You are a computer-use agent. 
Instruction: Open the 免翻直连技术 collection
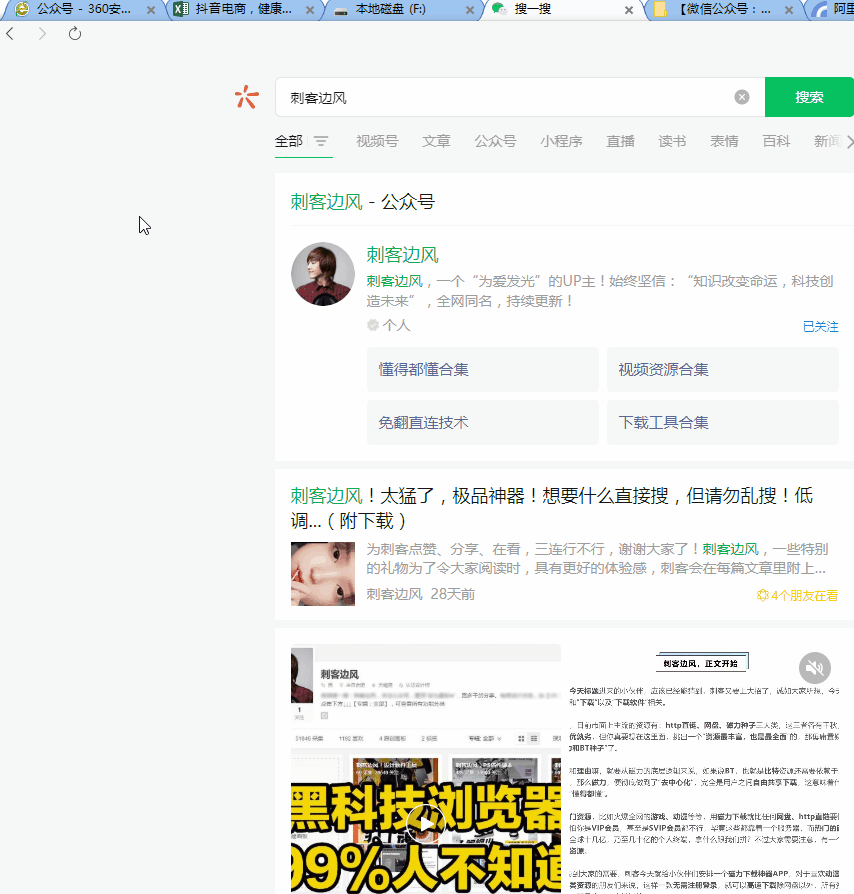pyautogui.click(x=482, y=422)
